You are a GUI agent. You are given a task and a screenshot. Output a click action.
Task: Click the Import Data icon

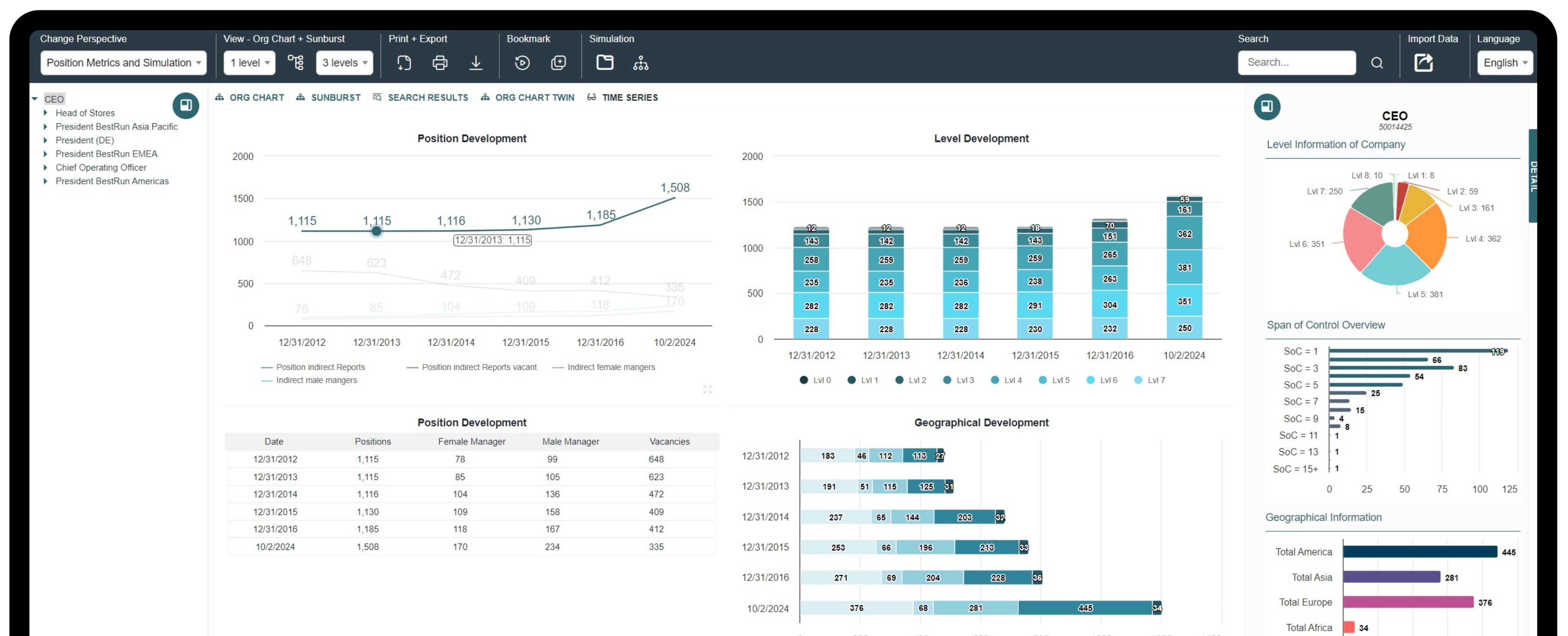(x=1423, y=62)
